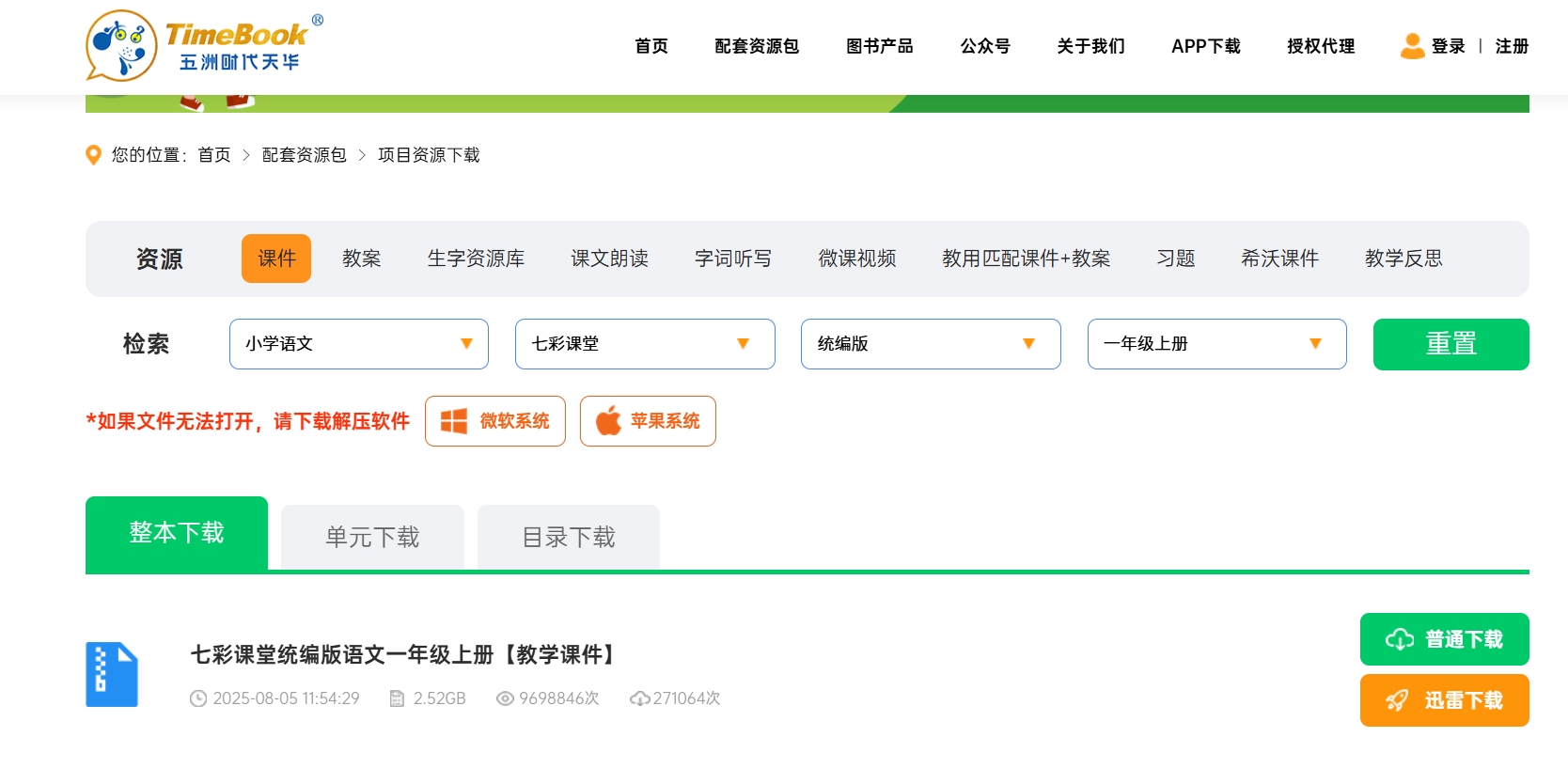Select the 课文朗读 resource tab
This screenshot has height=784, width=1568.
pos(610,259)
